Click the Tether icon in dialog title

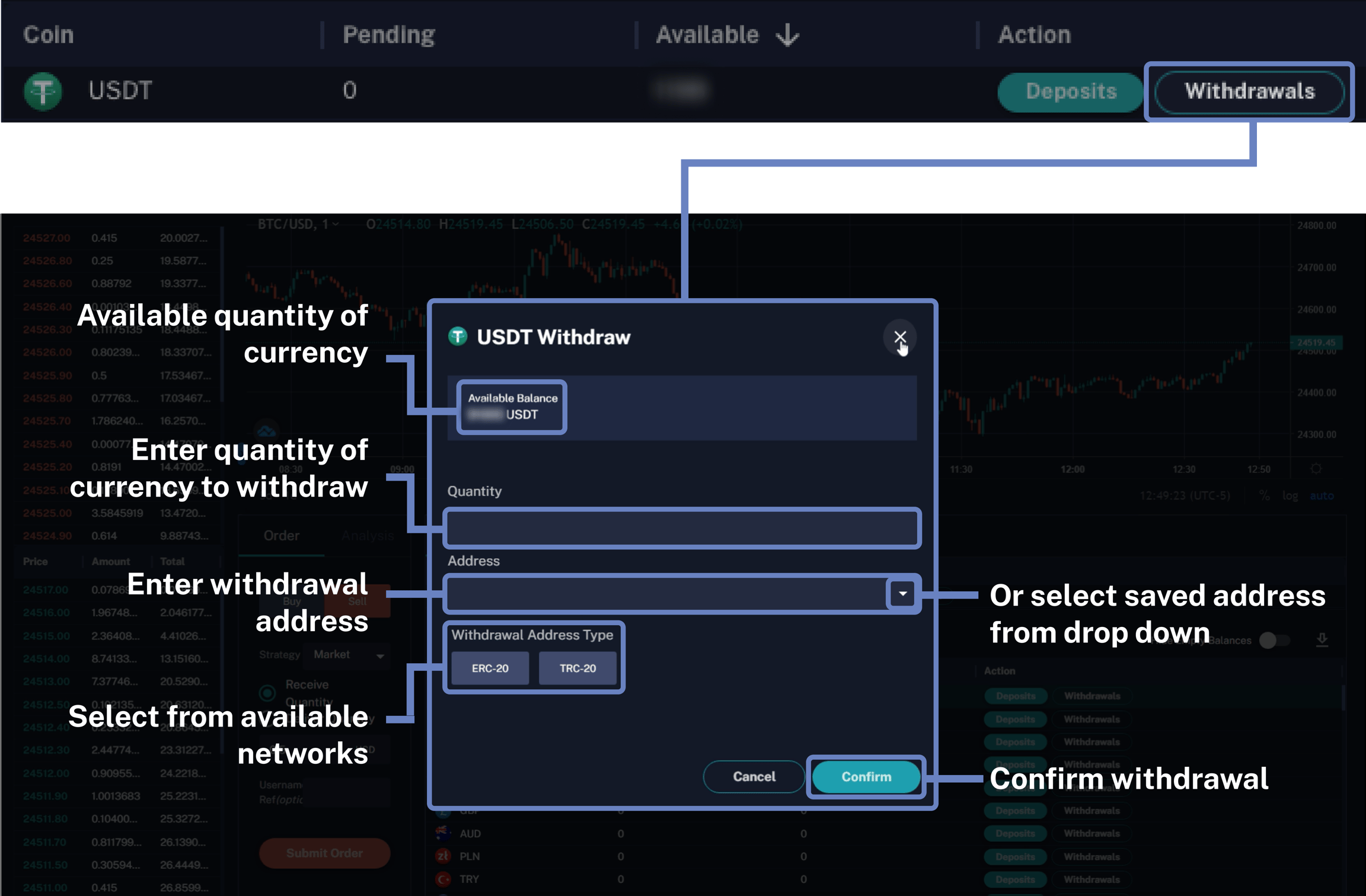pyautogui.click(x=458, y=337)
